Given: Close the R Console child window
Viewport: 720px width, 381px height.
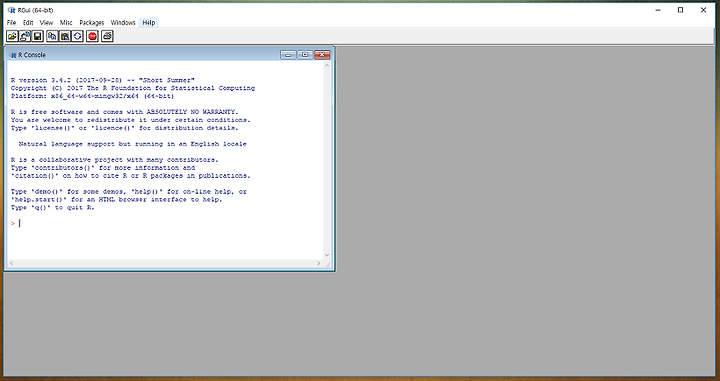Looking at the screenshot, I should click(322, 55).
